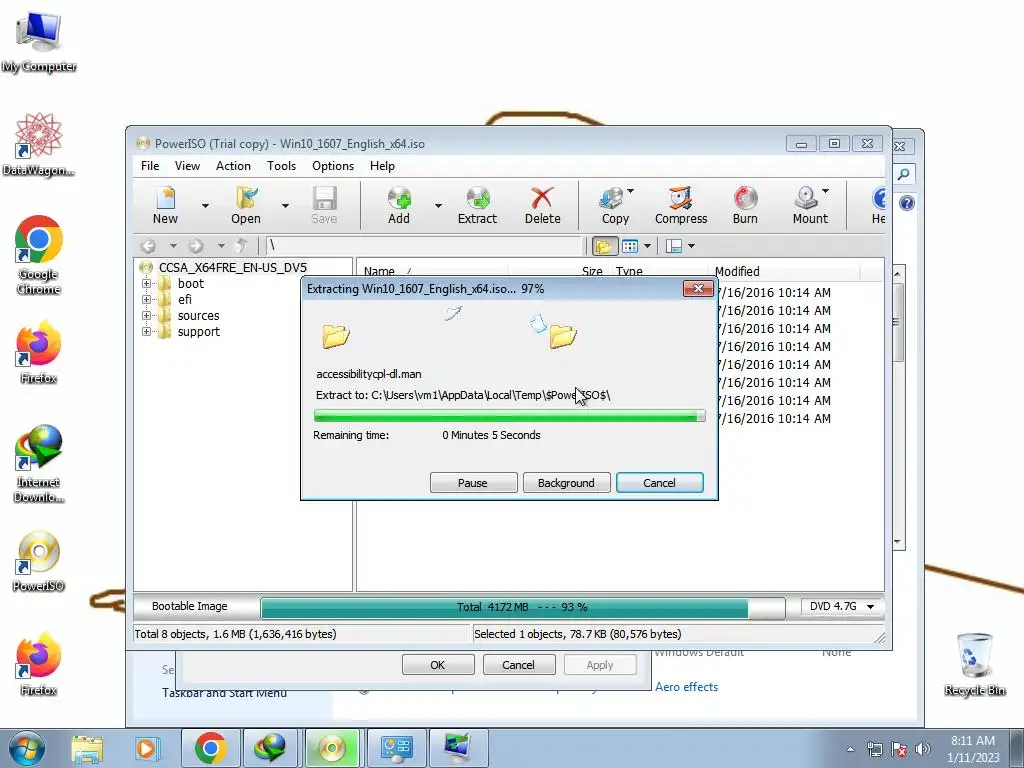Open DataWagon desktop shortcut
This screenshot has height=768, width=1024.
[x=39, y=144]
